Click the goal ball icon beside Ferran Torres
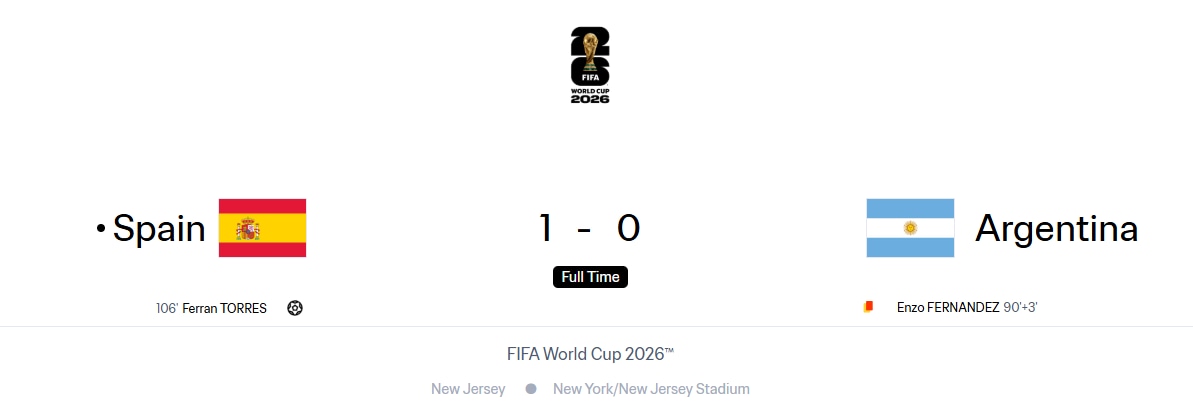Screen dimensions: 1193x410 coord(295,308)
